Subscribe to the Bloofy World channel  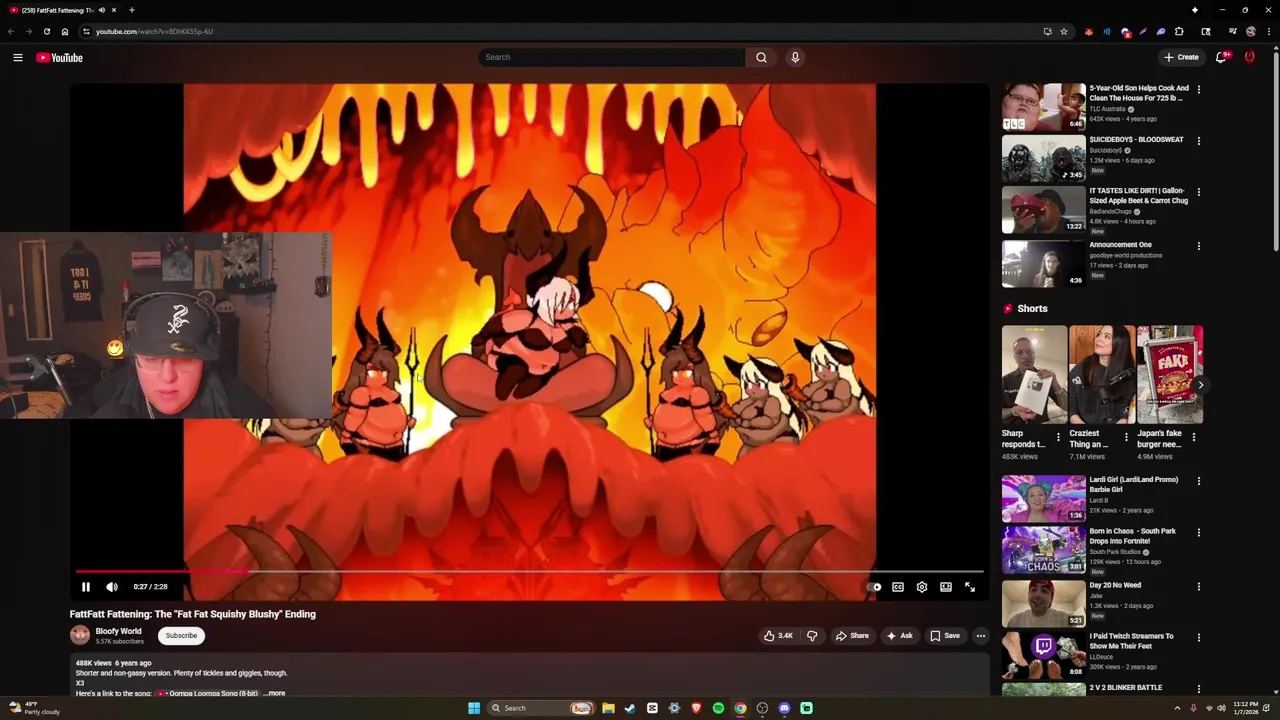181,636
